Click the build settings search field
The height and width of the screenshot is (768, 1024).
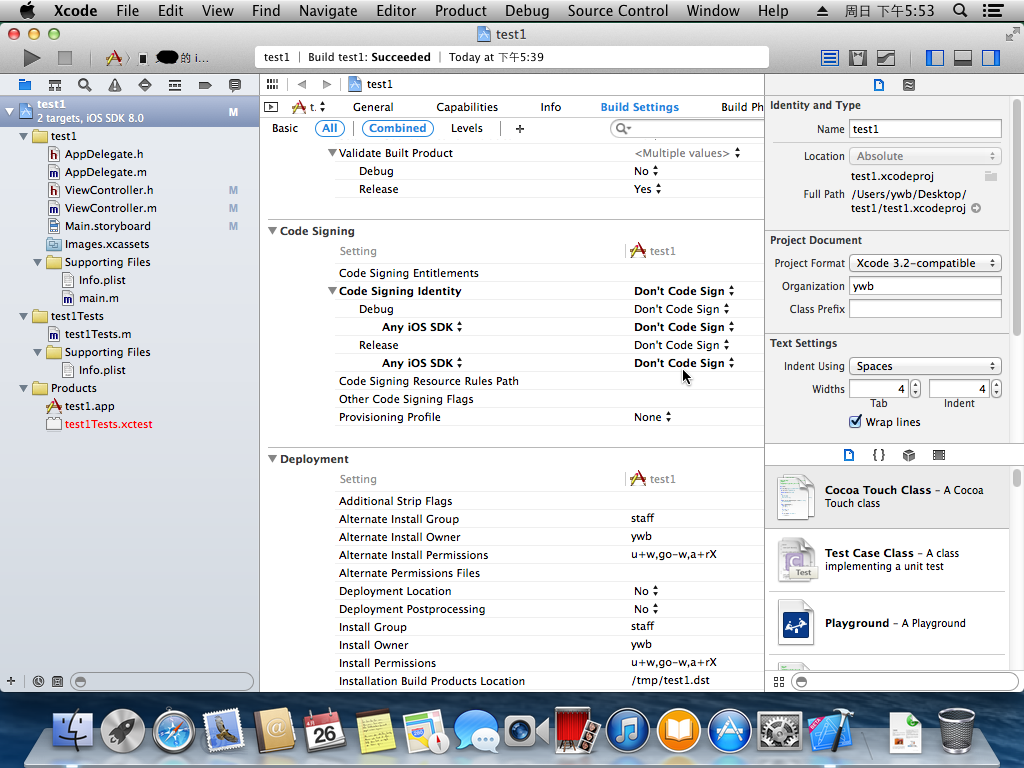(x=687, y=129)
